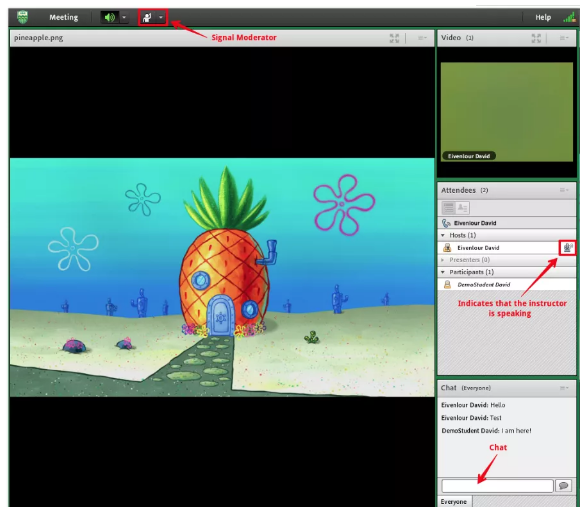The height and width of the screenshot is (516, 588).
Task: Mute the speaker audio icon
Action: 110,17
